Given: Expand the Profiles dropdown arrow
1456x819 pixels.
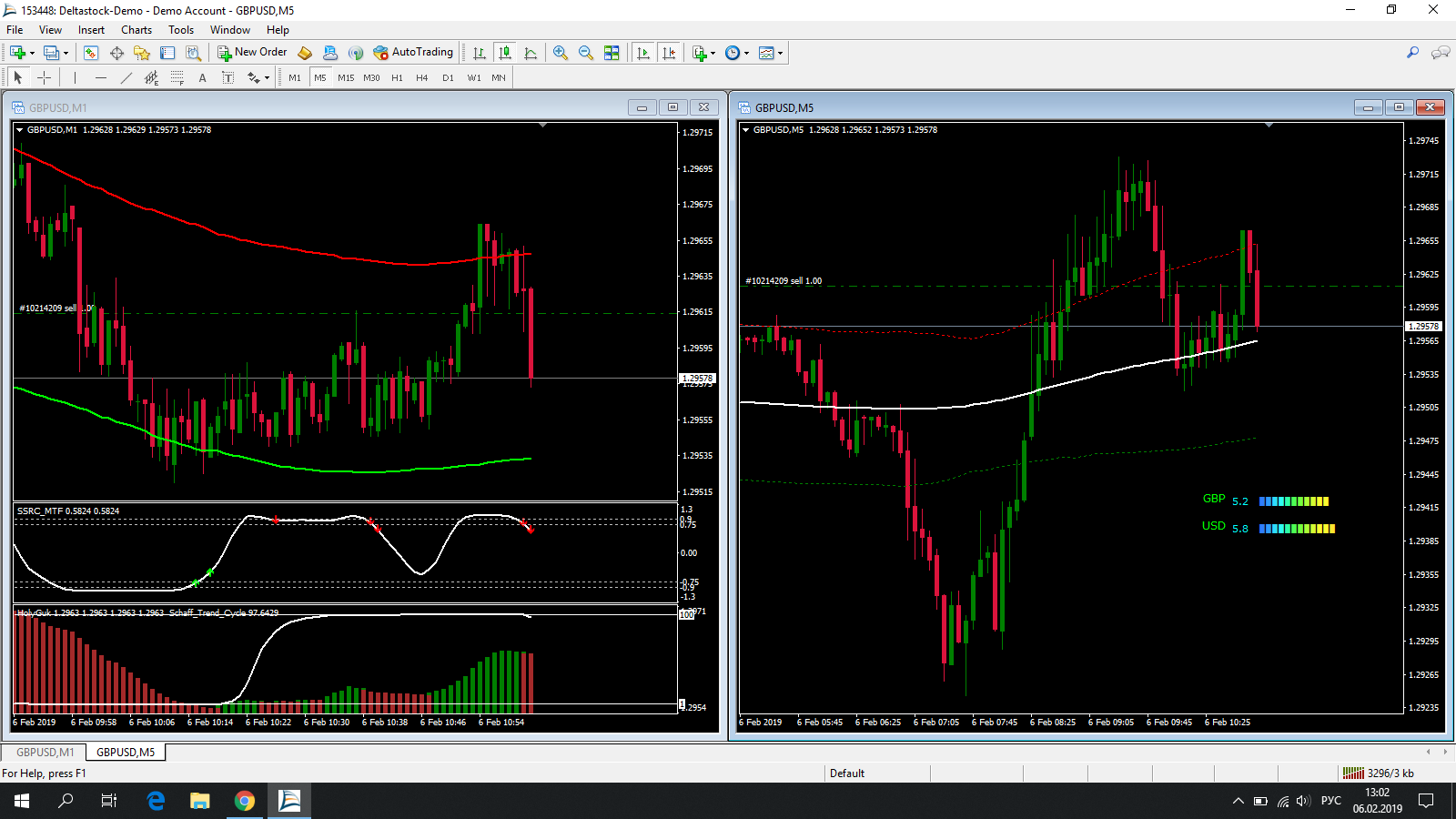Looking at the screenshot, I should 66,53.
